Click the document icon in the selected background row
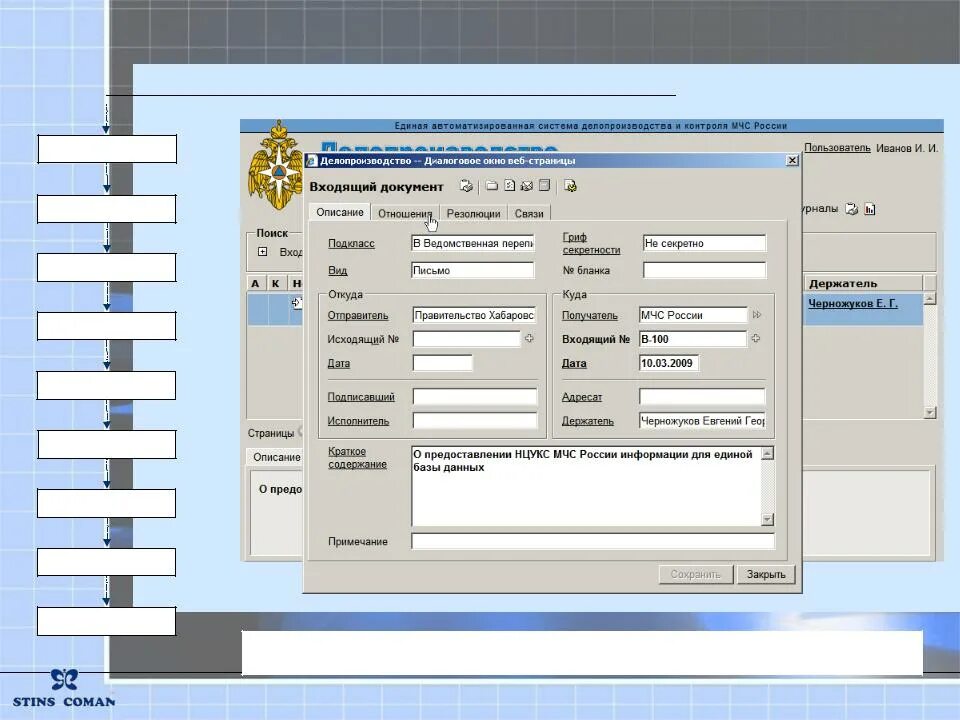Viewport: 960px width, 720px height. click(x=297, y=302)
